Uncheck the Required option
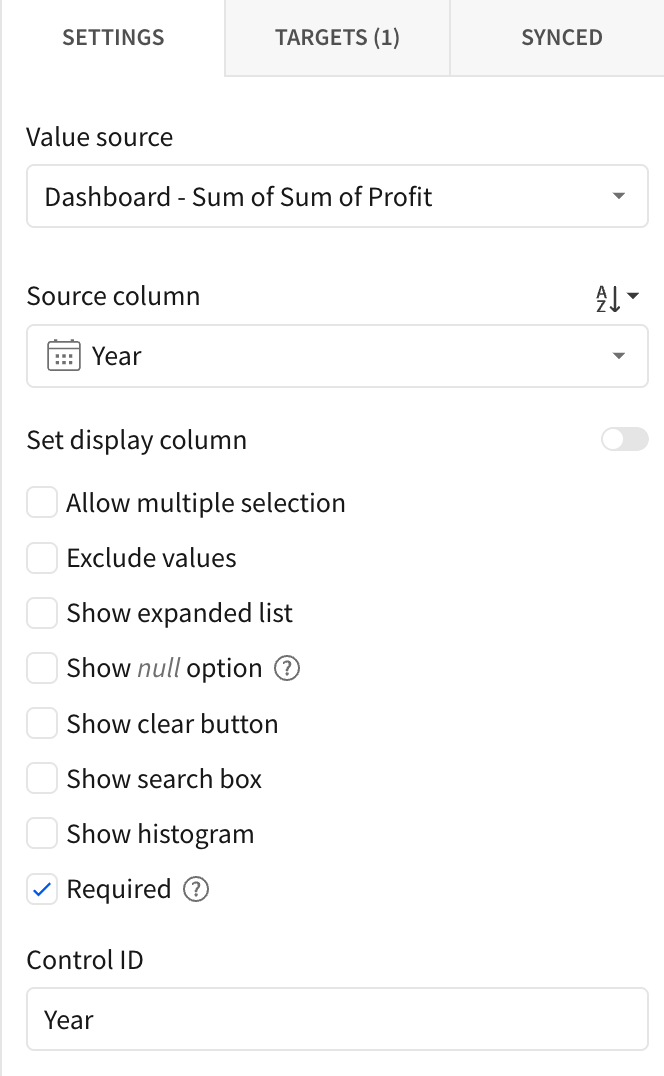 (42, 889)
